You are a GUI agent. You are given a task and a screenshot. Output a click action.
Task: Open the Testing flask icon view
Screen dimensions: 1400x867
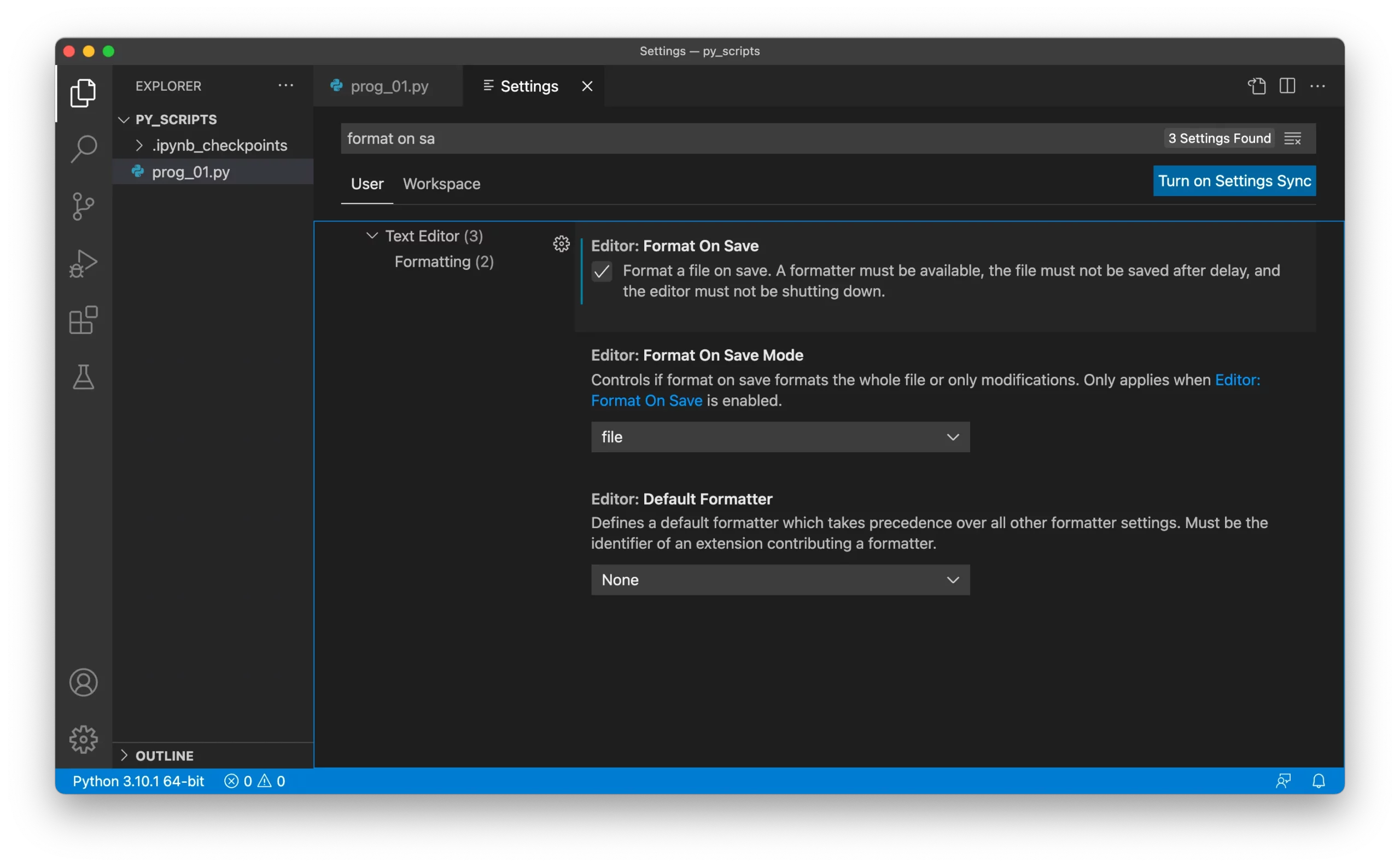tap(83, 377)
